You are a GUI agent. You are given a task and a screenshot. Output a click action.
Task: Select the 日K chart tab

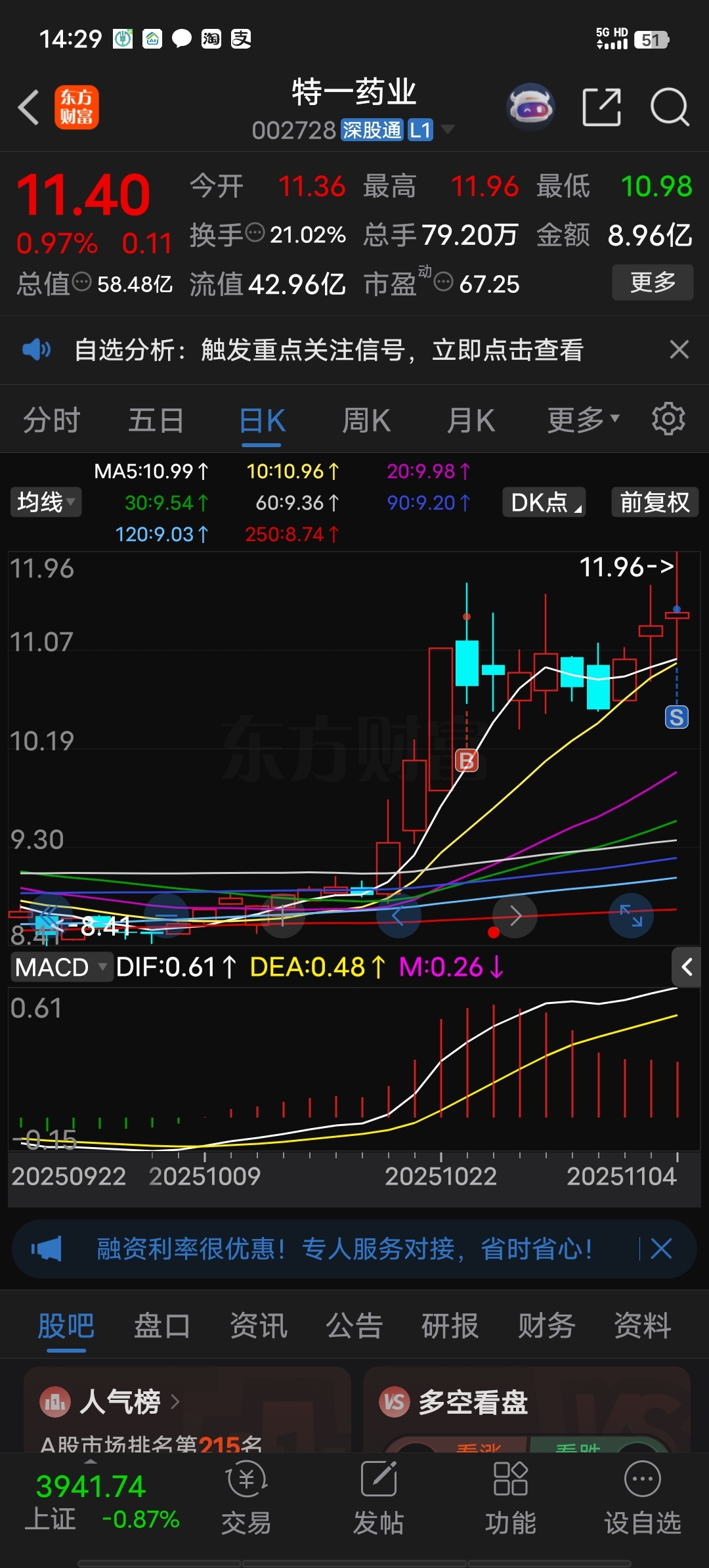click(262, 420)
